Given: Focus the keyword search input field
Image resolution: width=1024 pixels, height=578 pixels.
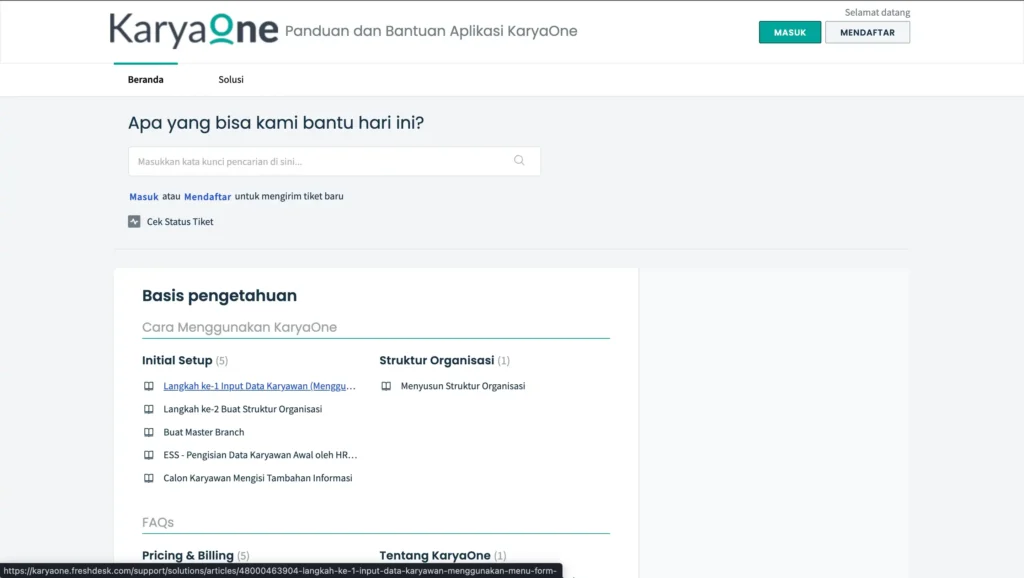Looking at the screenshot, I should point(334,161).
